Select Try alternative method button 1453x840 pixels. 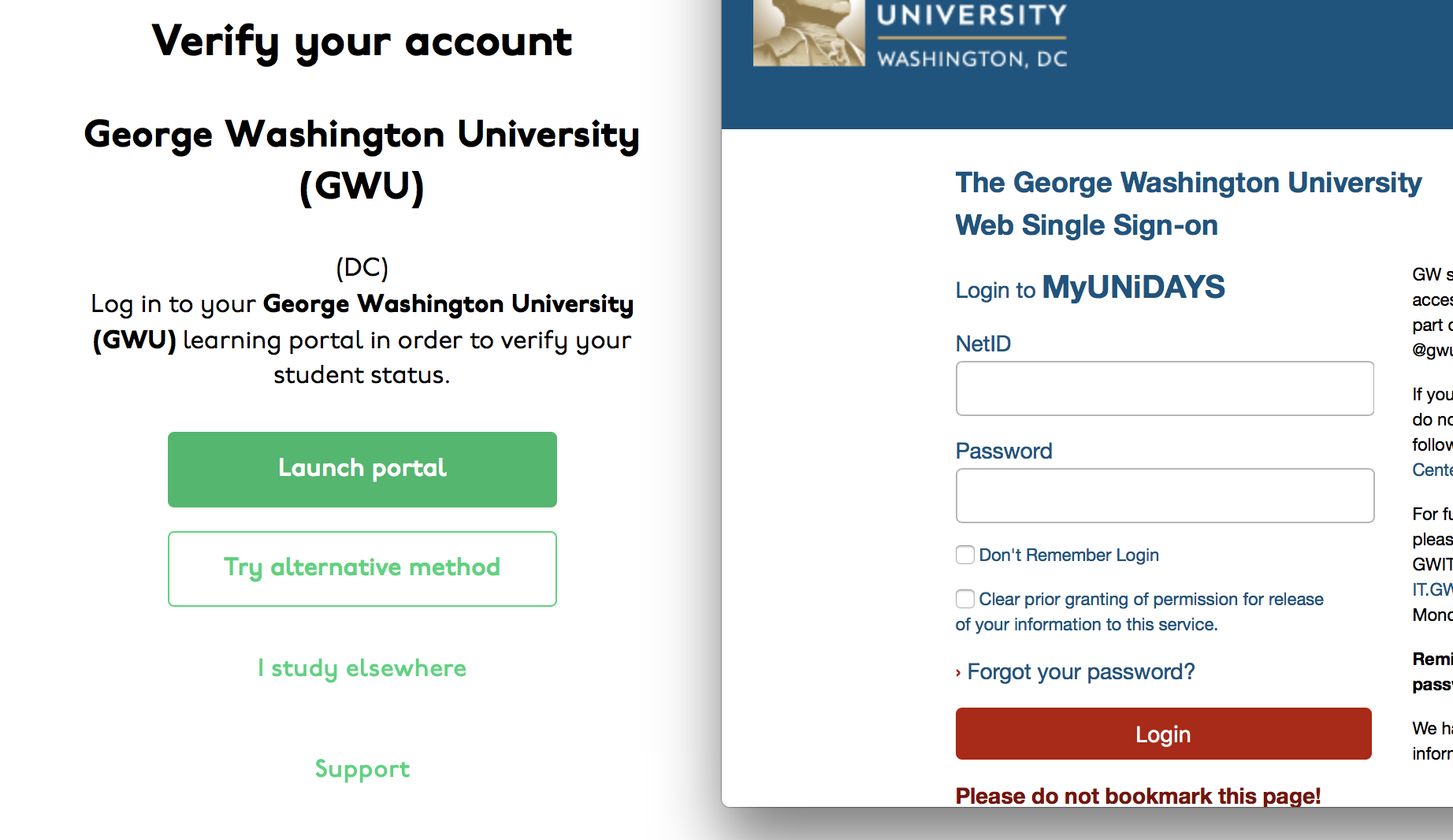362,568
